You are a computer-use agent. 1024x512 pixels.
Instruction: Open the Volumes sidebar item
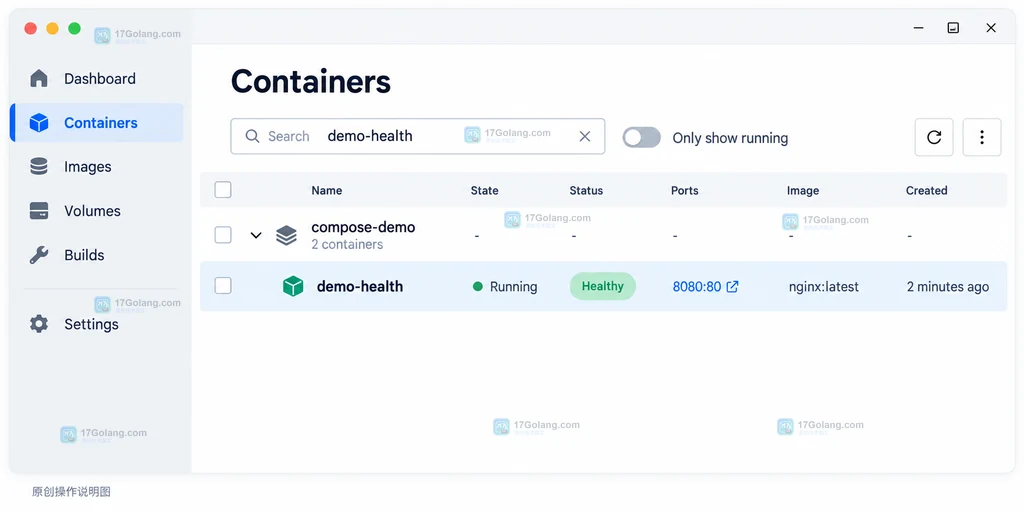click(x=97, y=211)
